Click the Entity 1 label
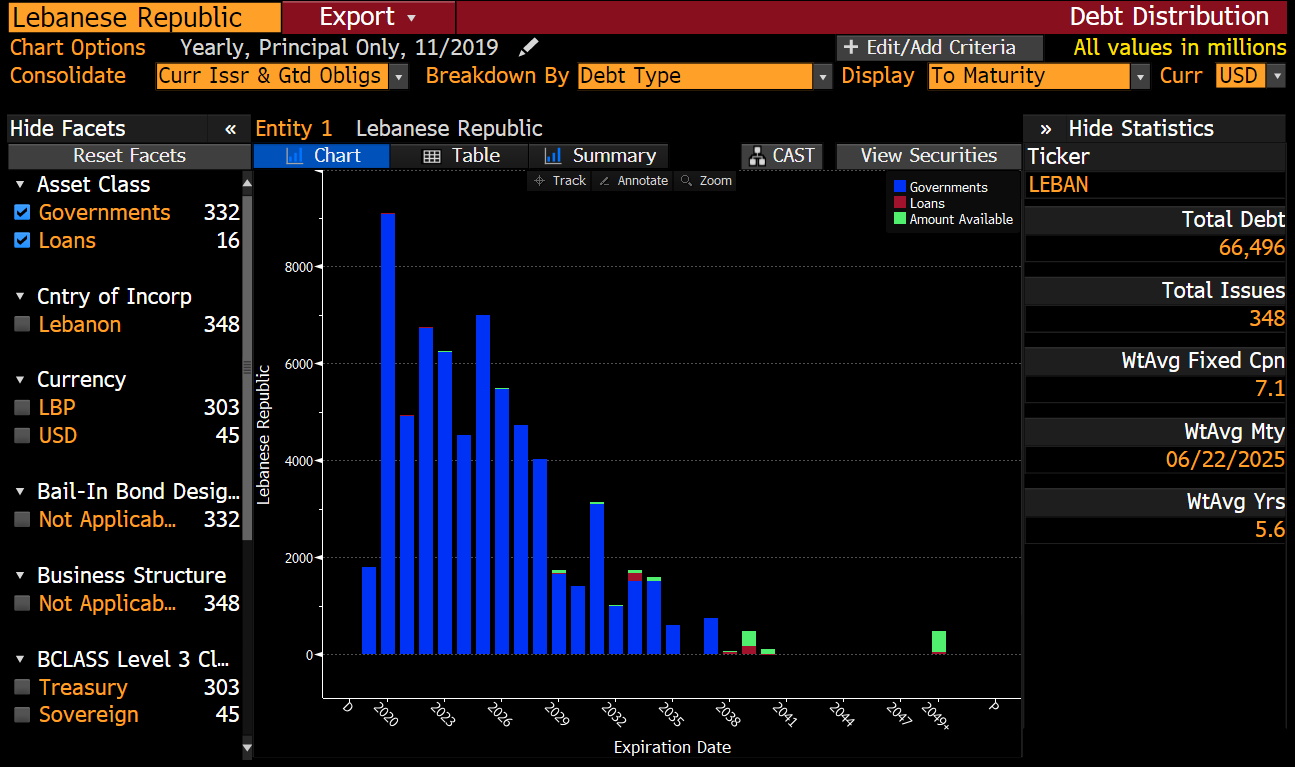 [x=293, y=129]
